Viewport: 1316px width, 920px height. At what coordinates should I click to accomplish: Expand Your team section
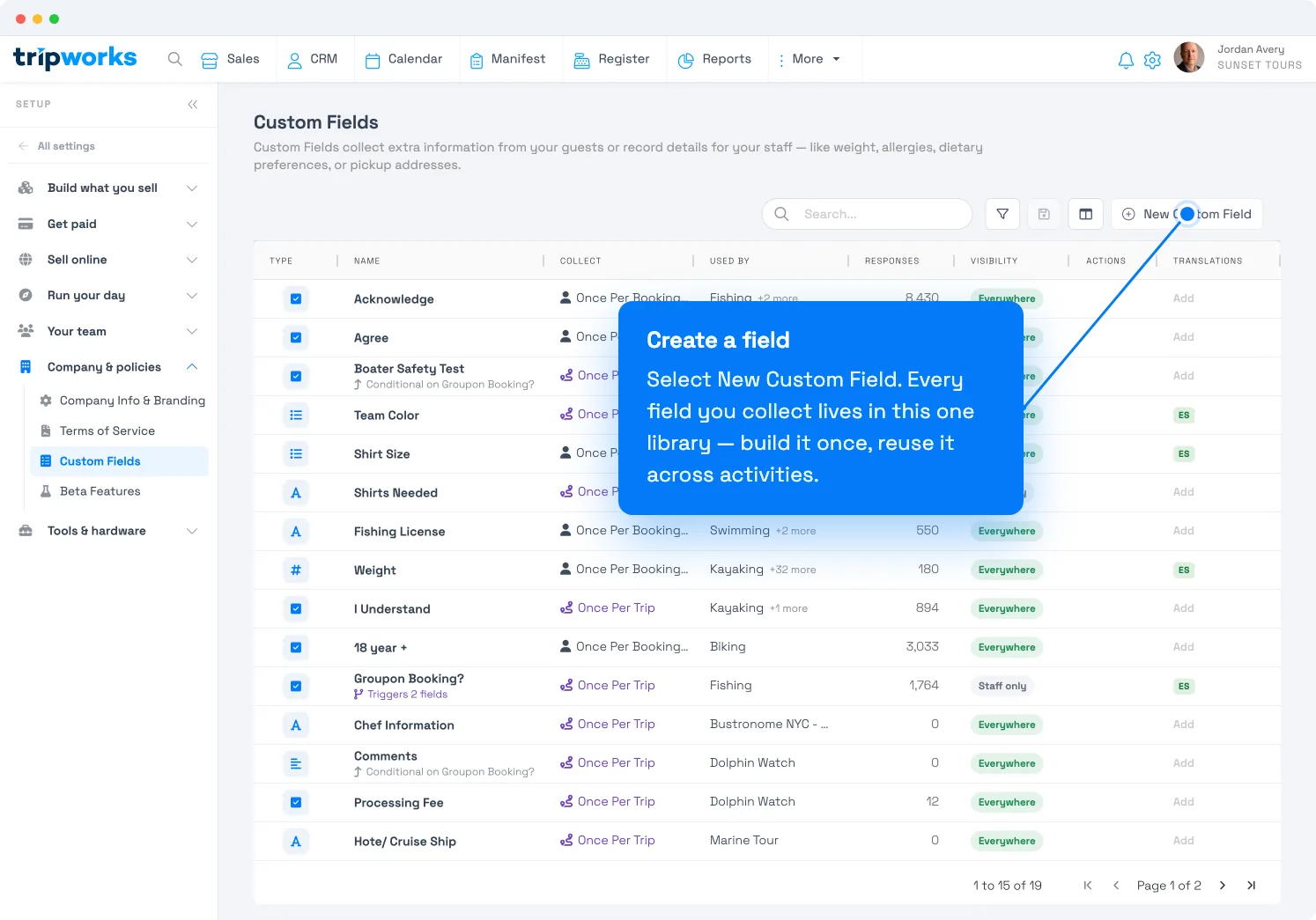[107, 331]
